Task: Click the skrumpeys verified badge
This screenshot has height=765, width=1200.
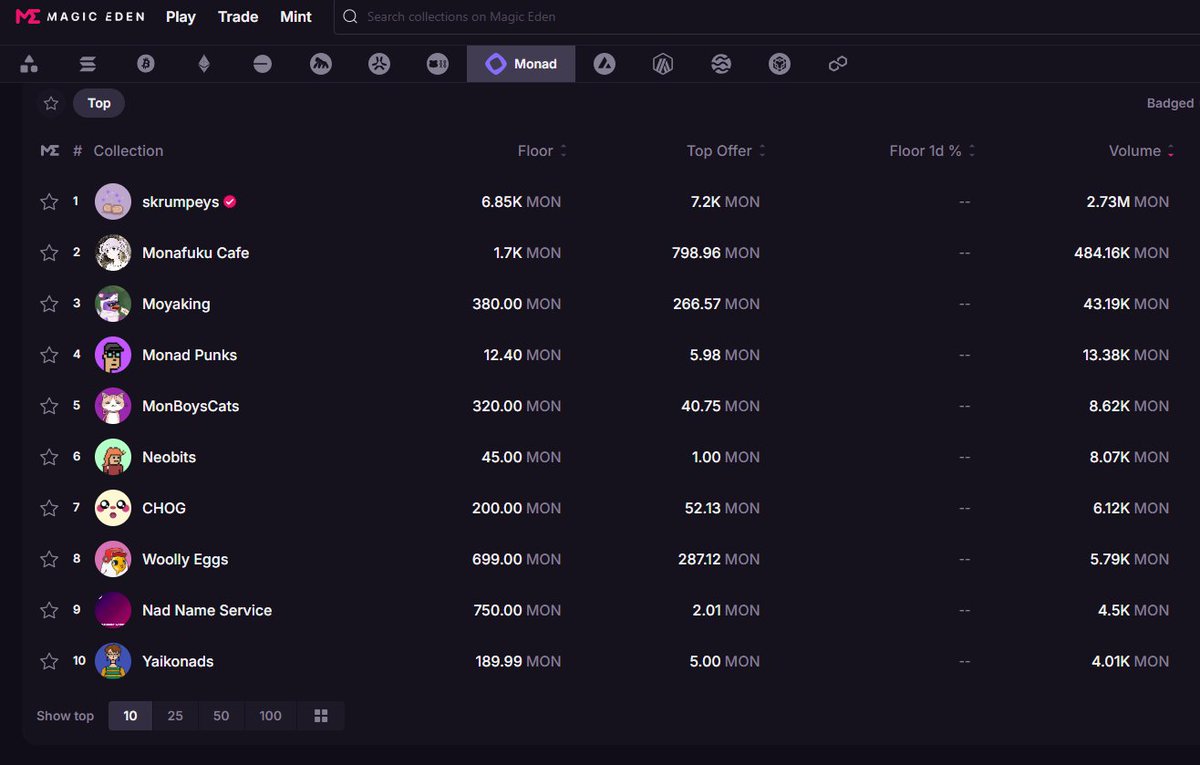Action: pyautogui.click(x=230, y=202)
